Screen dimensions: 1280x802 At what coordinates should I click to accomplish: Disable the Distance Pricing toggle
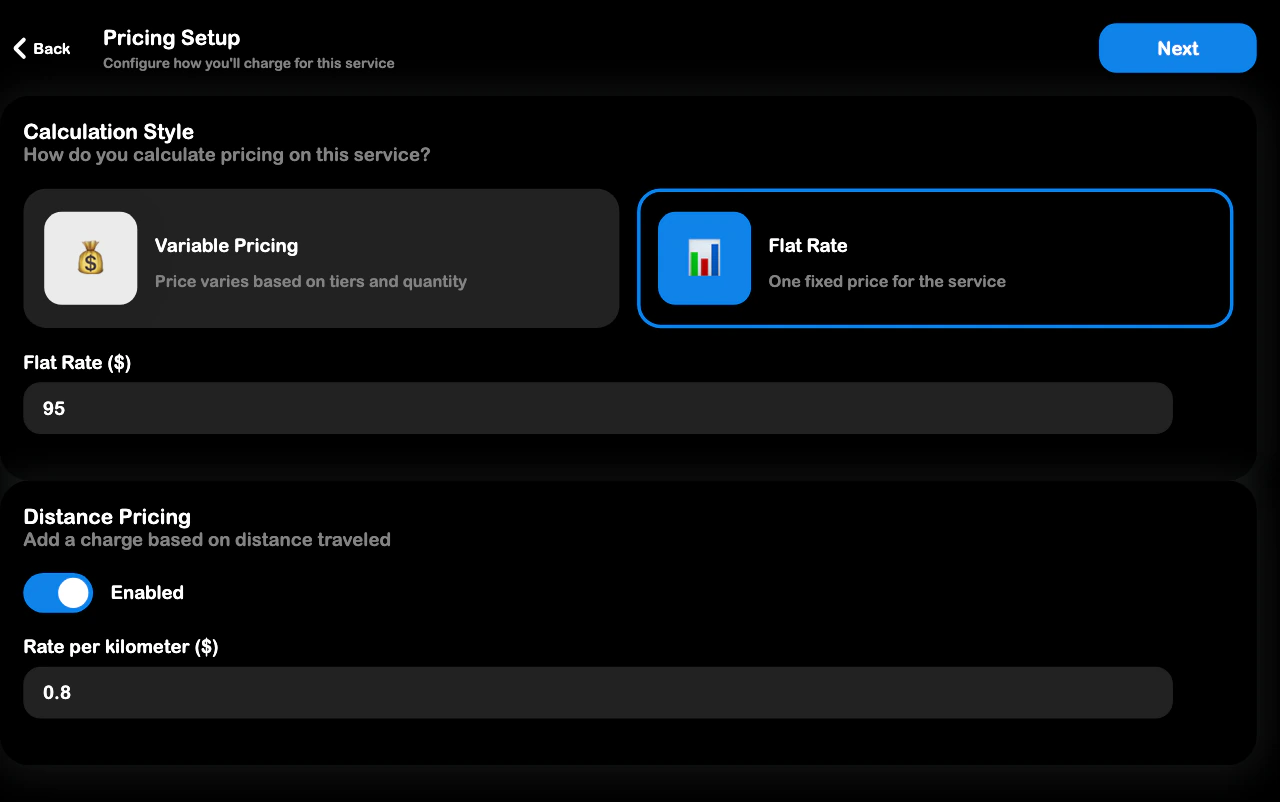tap(58, 593)
